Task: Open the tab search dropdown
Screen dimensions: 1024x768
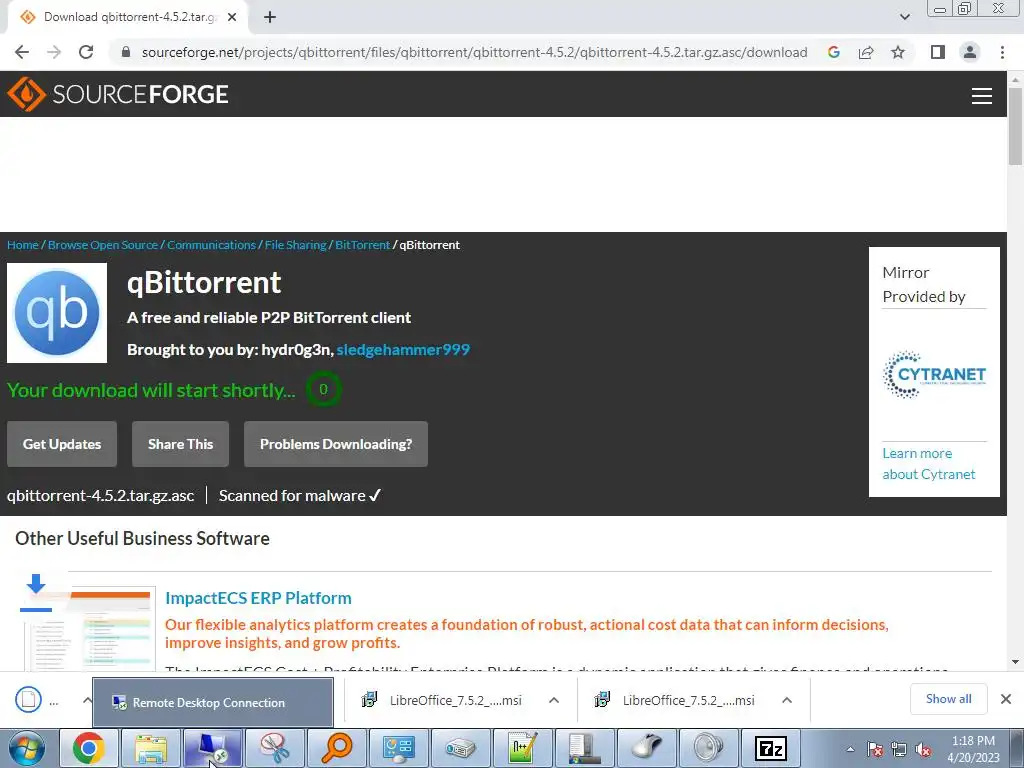Action: click(904, 17)
